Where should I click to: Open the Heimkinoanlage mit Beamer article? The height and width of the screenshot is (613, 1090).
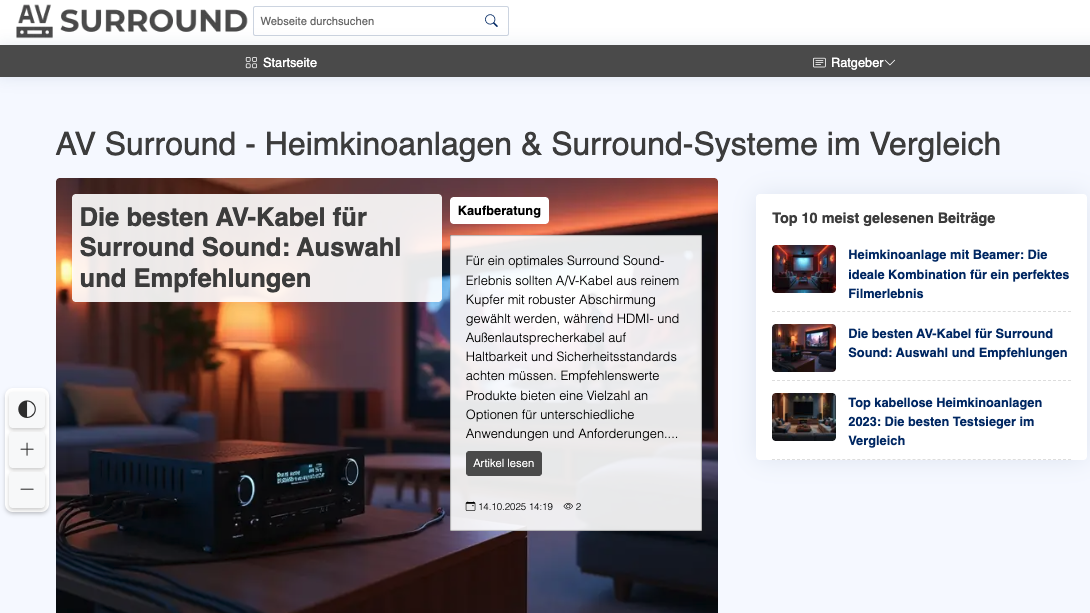pyautogui.click(x=958, y=274)
